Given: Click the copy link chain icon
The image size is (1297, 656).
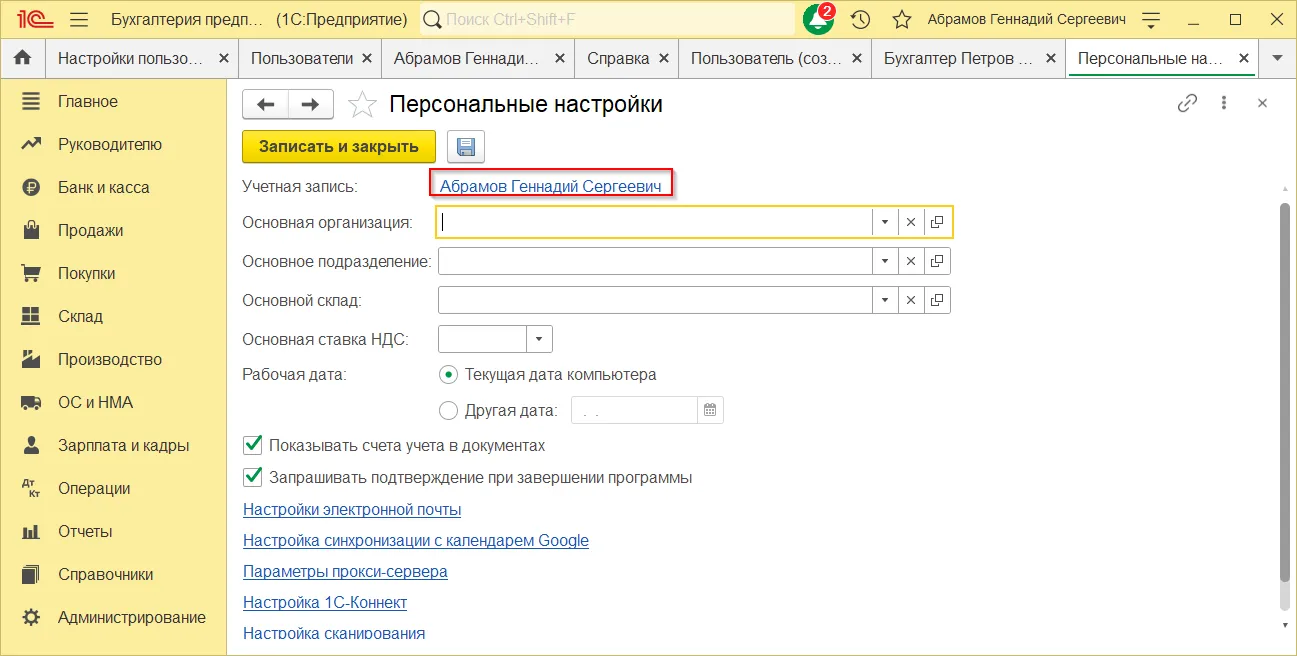Looking at the screenshot, I should tap(1187, 103).
